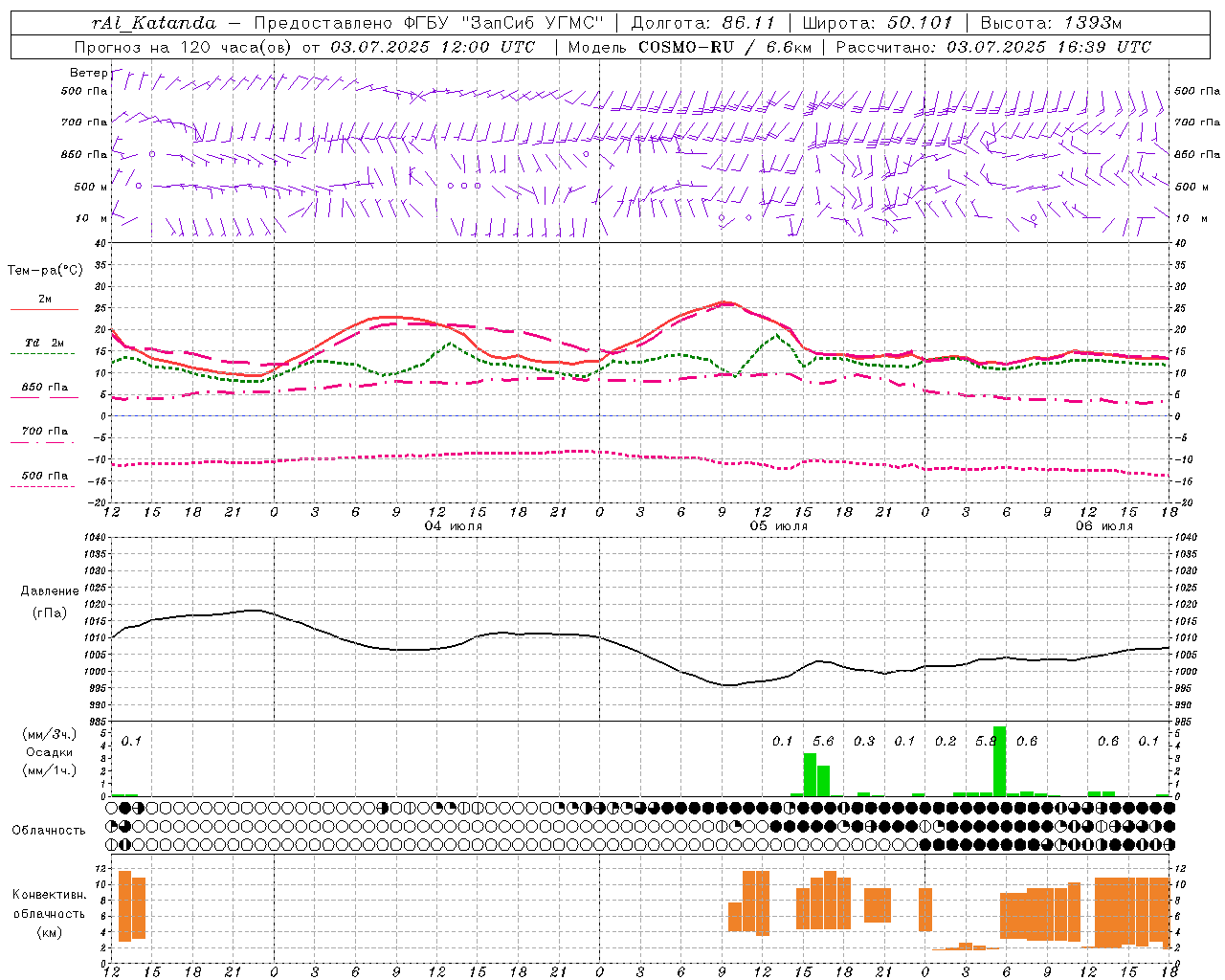
Task: Click the 04 июля date label
Action: pyautogui.click(x=454, y=526)
